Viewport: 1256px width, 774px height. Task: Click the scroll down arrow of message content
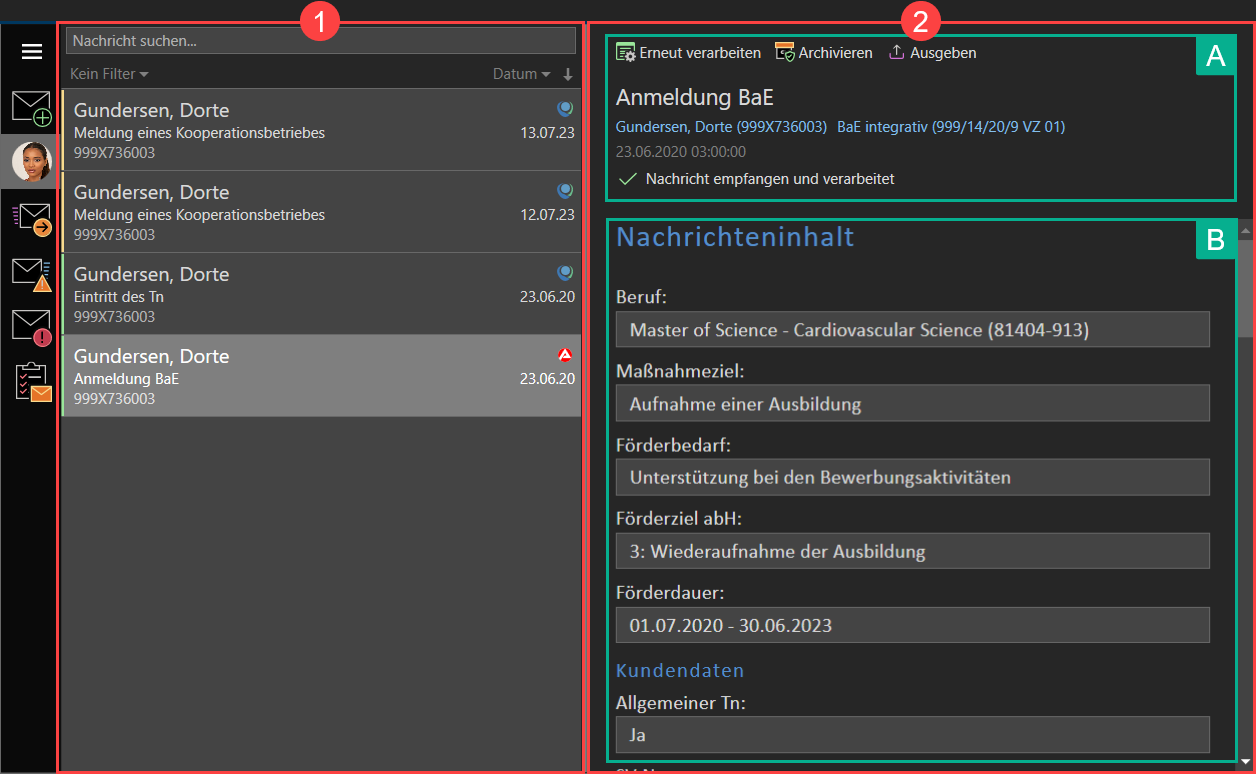1245,760
